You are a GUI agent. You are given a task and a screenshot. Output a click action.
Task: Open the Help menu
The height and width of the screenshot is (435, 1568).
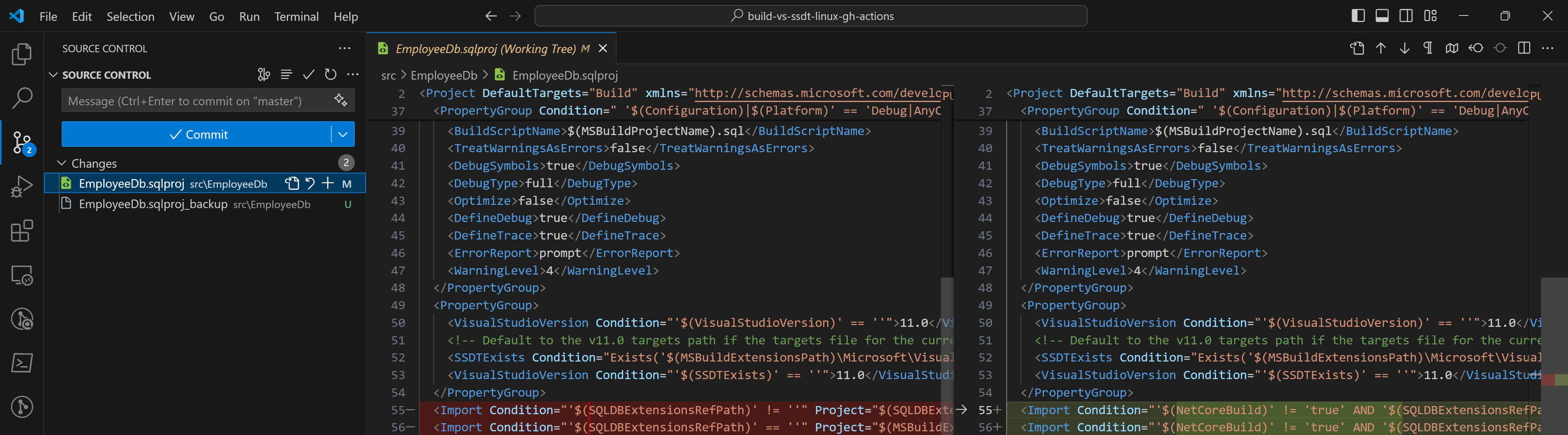[345, 16]
